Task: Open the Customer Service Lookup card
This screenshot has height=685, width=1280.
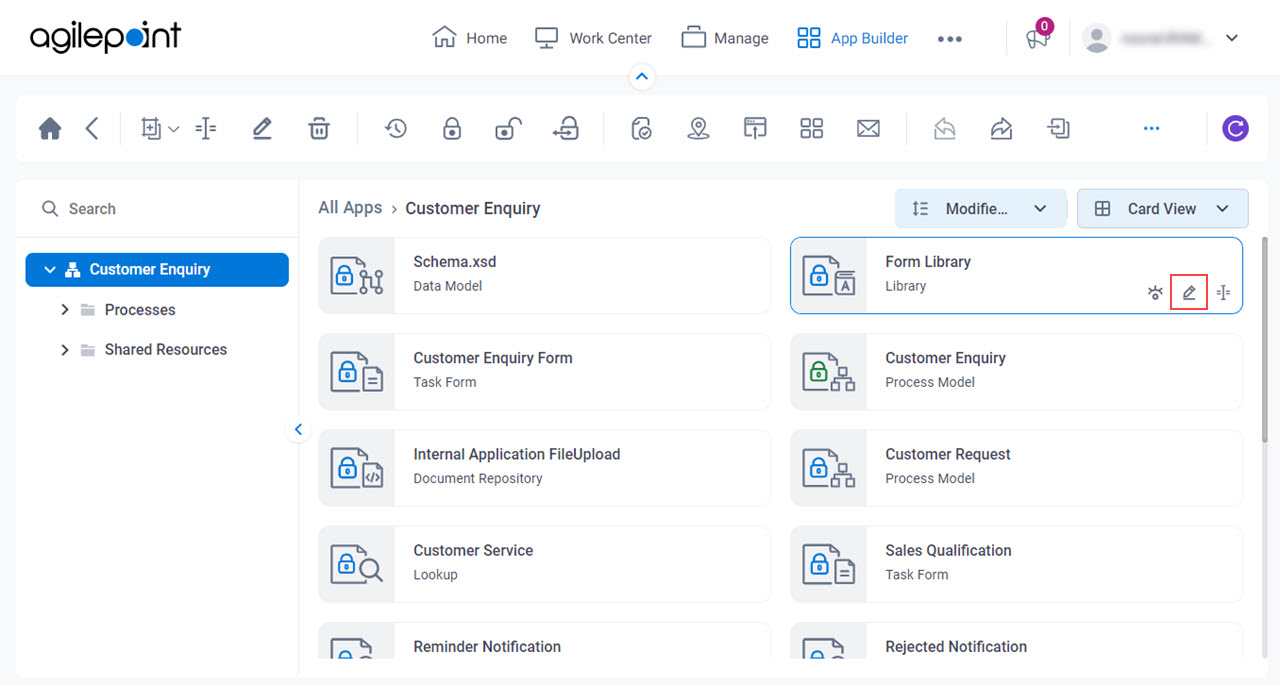Action: tap(544, 564)
